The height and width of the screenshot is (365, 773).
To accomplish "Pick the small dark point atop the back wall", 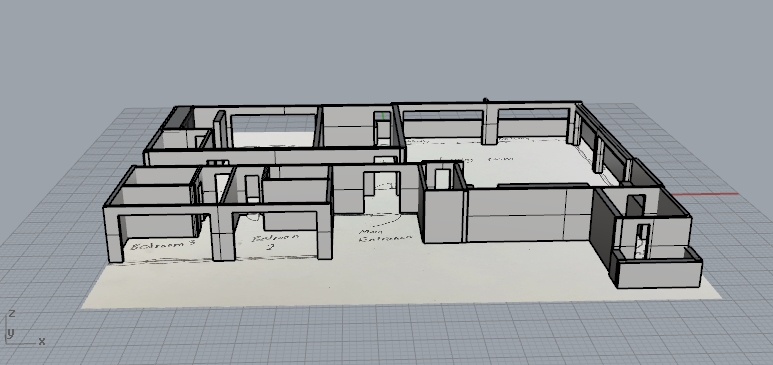I will [x=486, y=101].
